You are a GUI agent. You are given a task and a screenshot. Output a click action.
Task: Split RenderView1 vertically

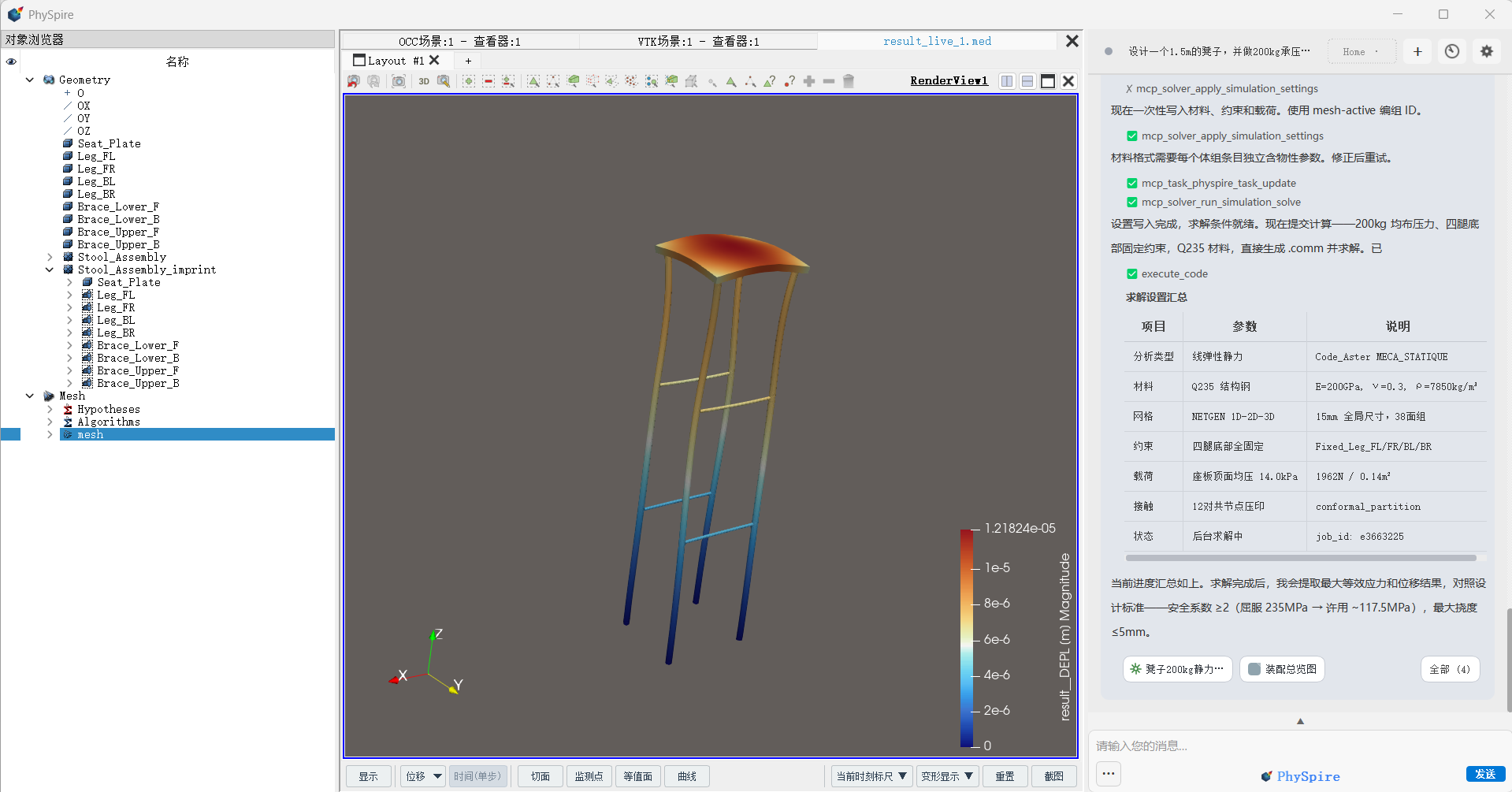click(x=1027, y=81)
